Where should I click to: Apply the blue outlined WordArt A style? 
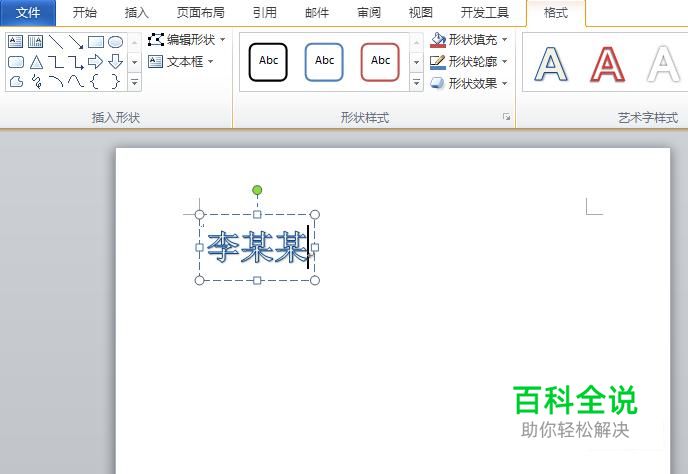(551, 64)
